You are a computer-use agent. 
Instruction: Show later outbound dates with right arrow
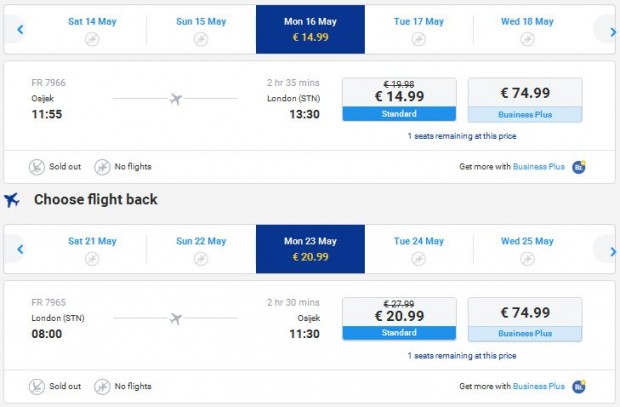click(x=612, y=30)
